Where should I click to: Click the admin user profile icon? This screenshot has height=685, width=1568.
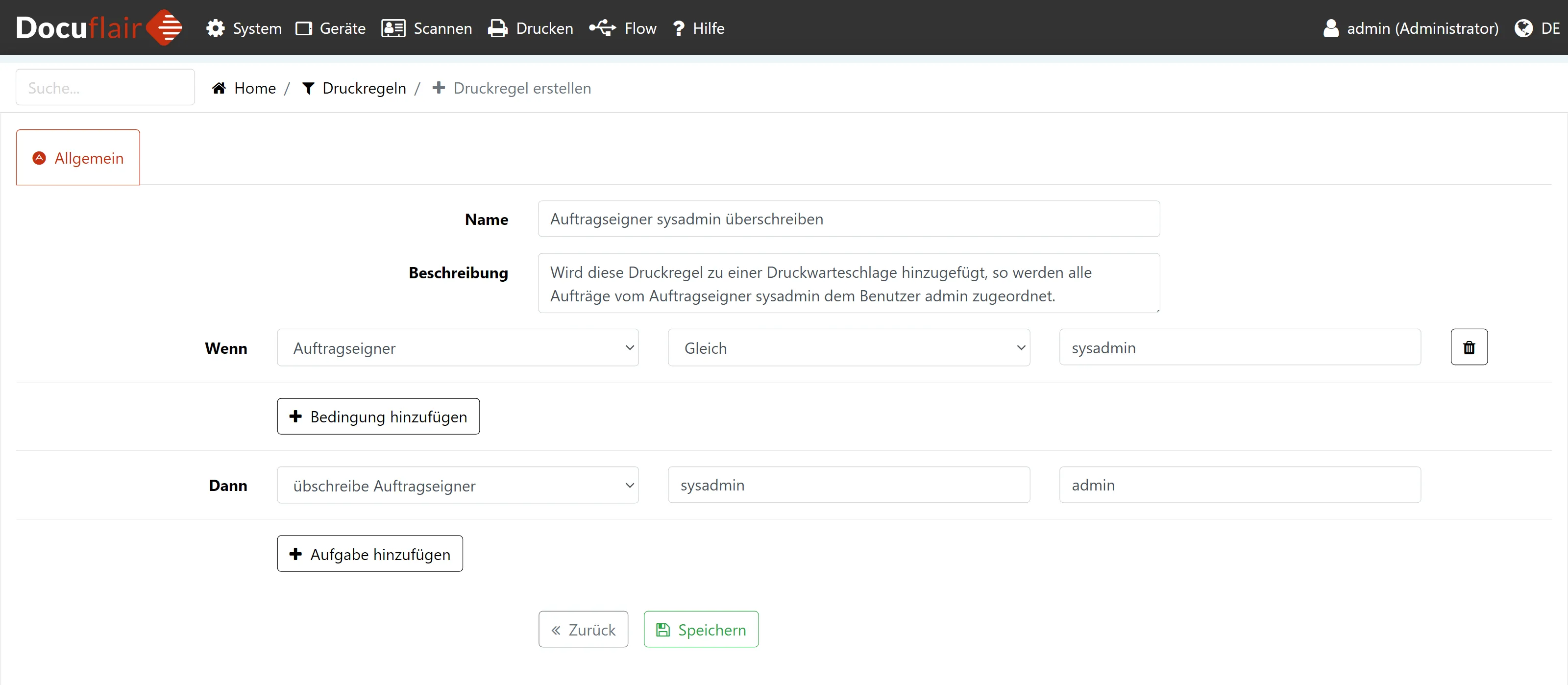pos(1331,28)
